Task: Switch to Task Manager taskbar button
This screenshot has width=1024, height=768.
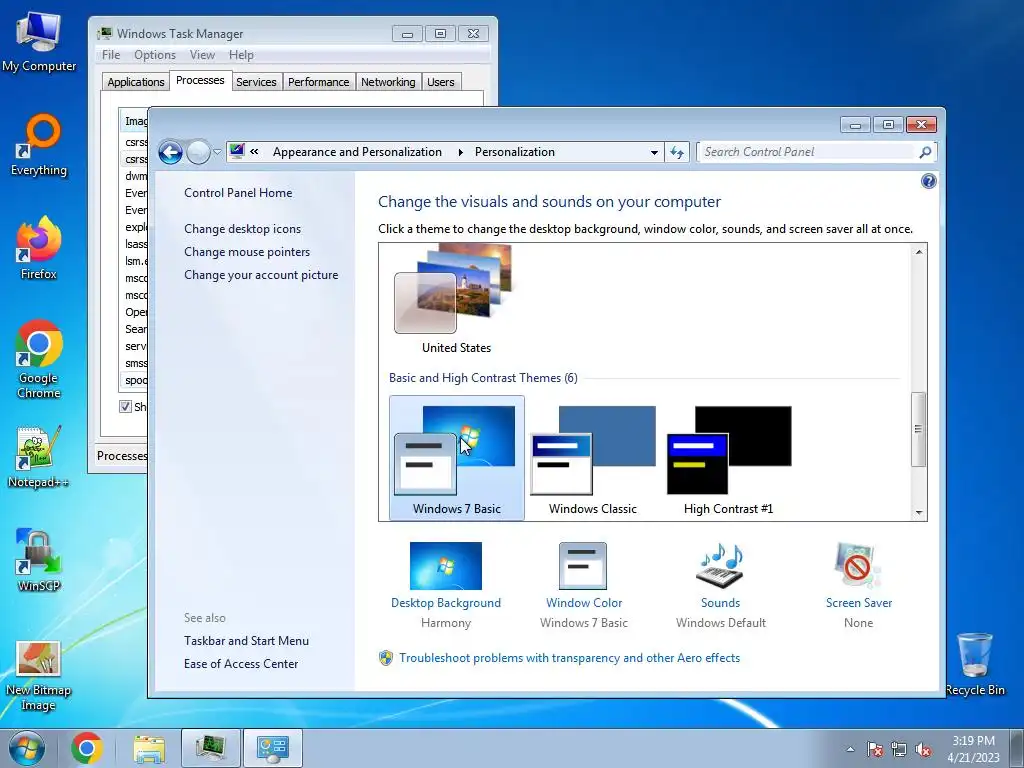Action: click(211, 748)
